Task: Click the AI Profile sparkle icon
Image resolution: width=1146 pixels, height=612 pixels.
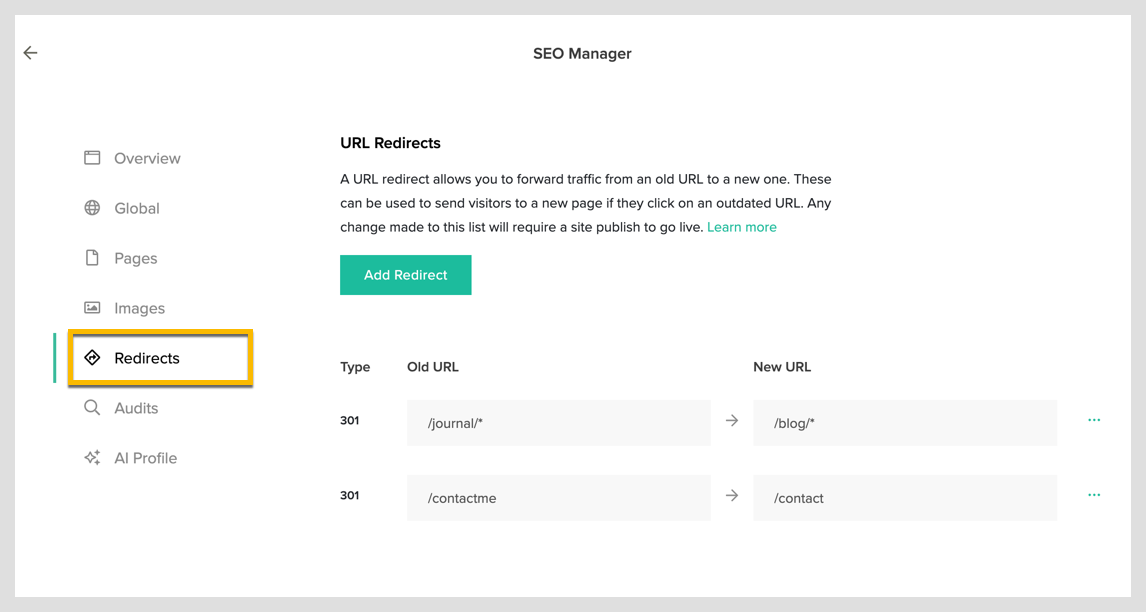Action: pos(92,458)
